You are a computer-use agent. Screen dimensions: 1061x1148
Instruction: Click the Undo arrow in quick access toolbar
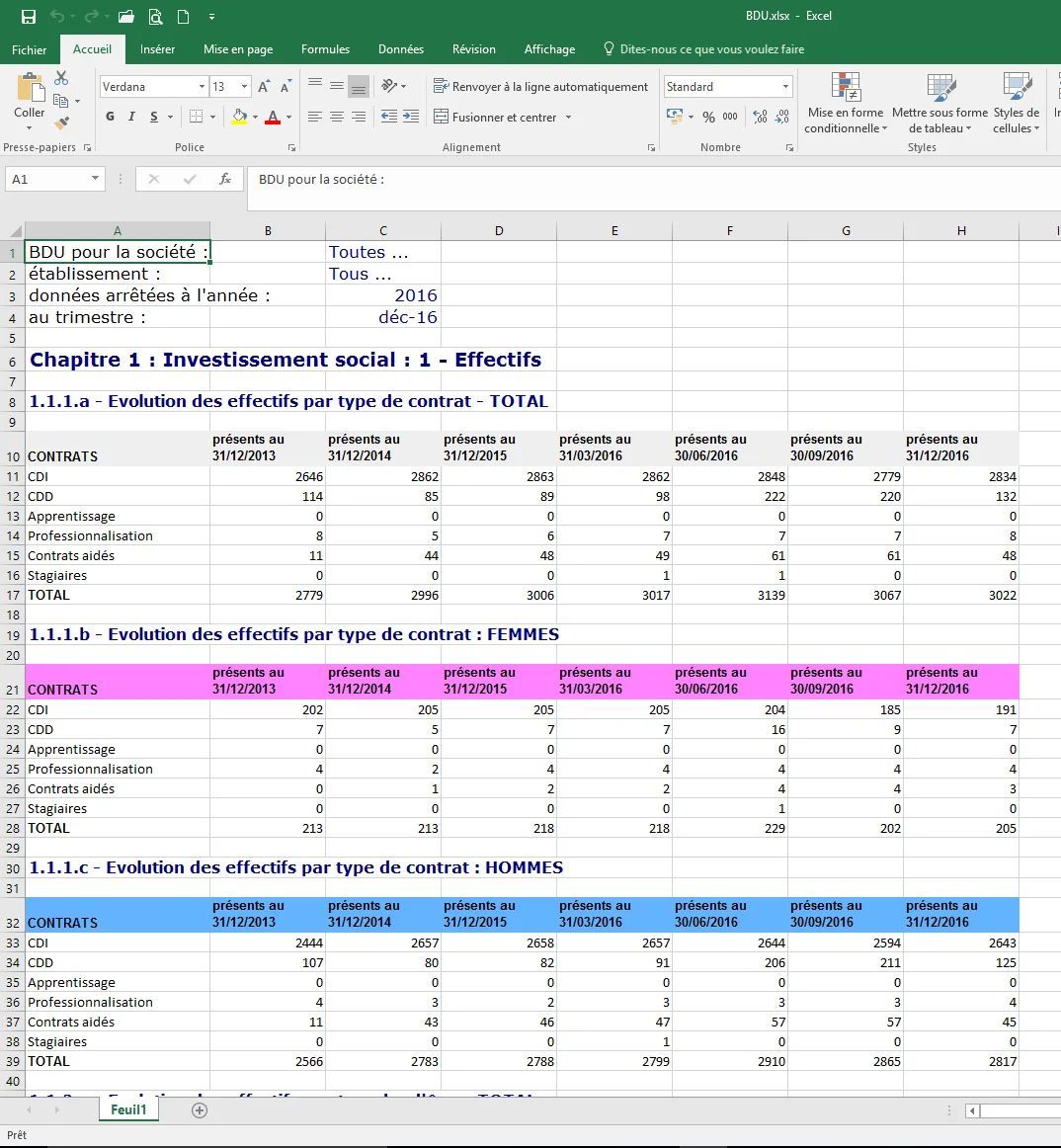click(x=57, y=16)
